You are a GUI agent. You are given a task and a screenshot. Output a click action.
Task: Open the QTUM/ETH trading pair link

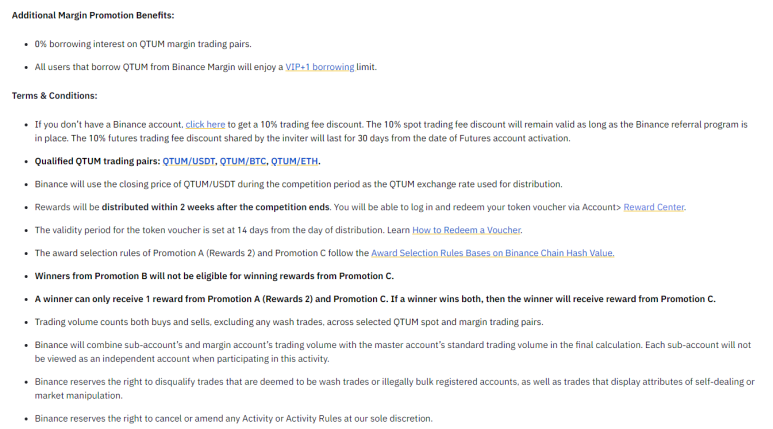[294, 161]
